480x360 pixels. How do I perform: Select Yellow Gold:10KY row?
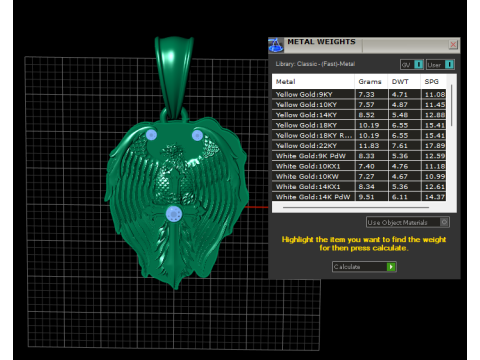(x=359, y=105)
